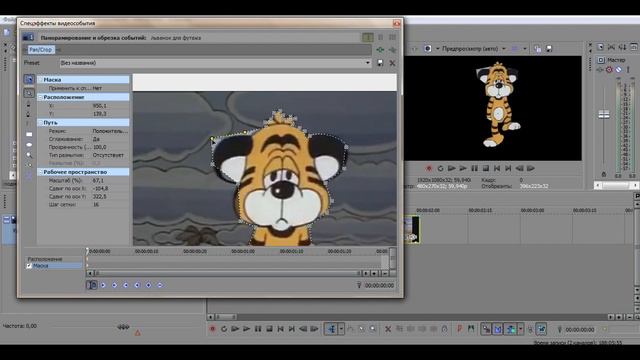Pause playback under the preview window
Viewport: 640px width, 360px height.
[x=474, y=168]
